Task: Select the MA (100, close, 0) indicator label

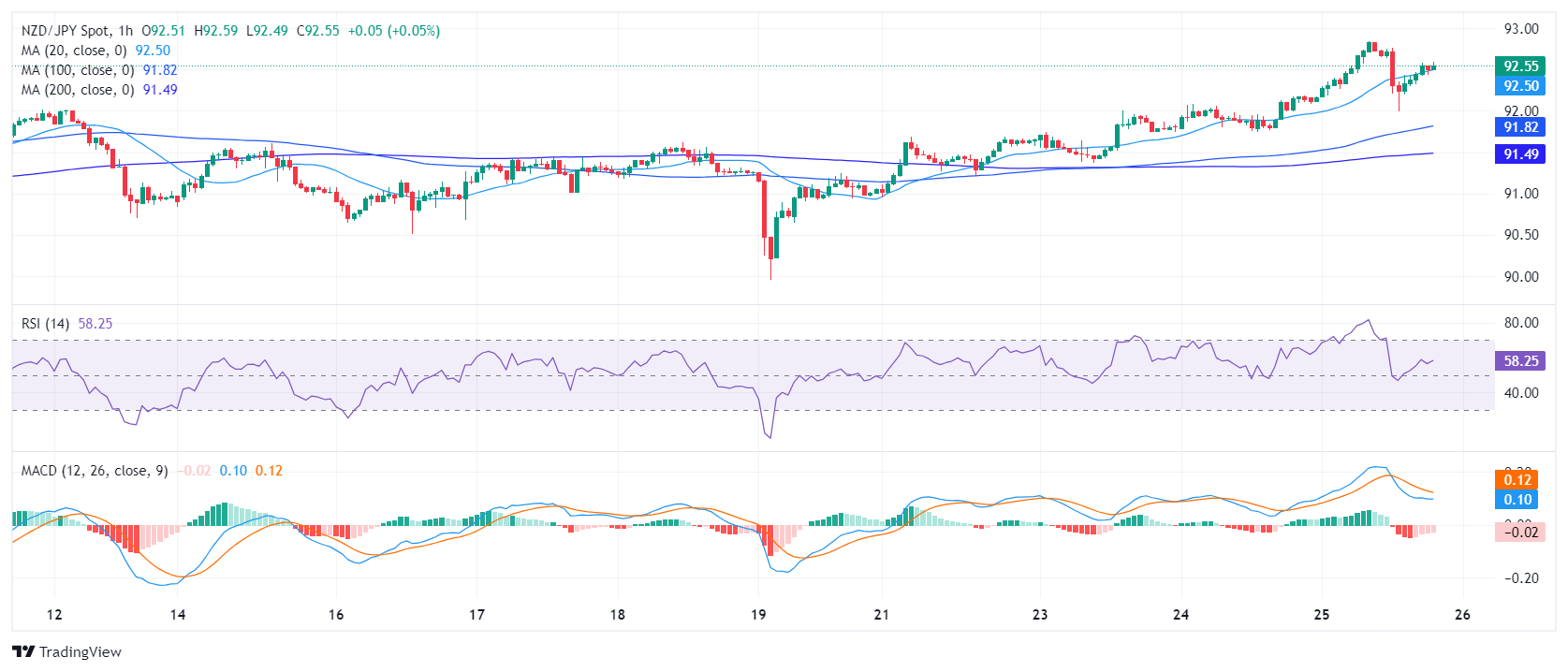Action: tap(78, 70)
